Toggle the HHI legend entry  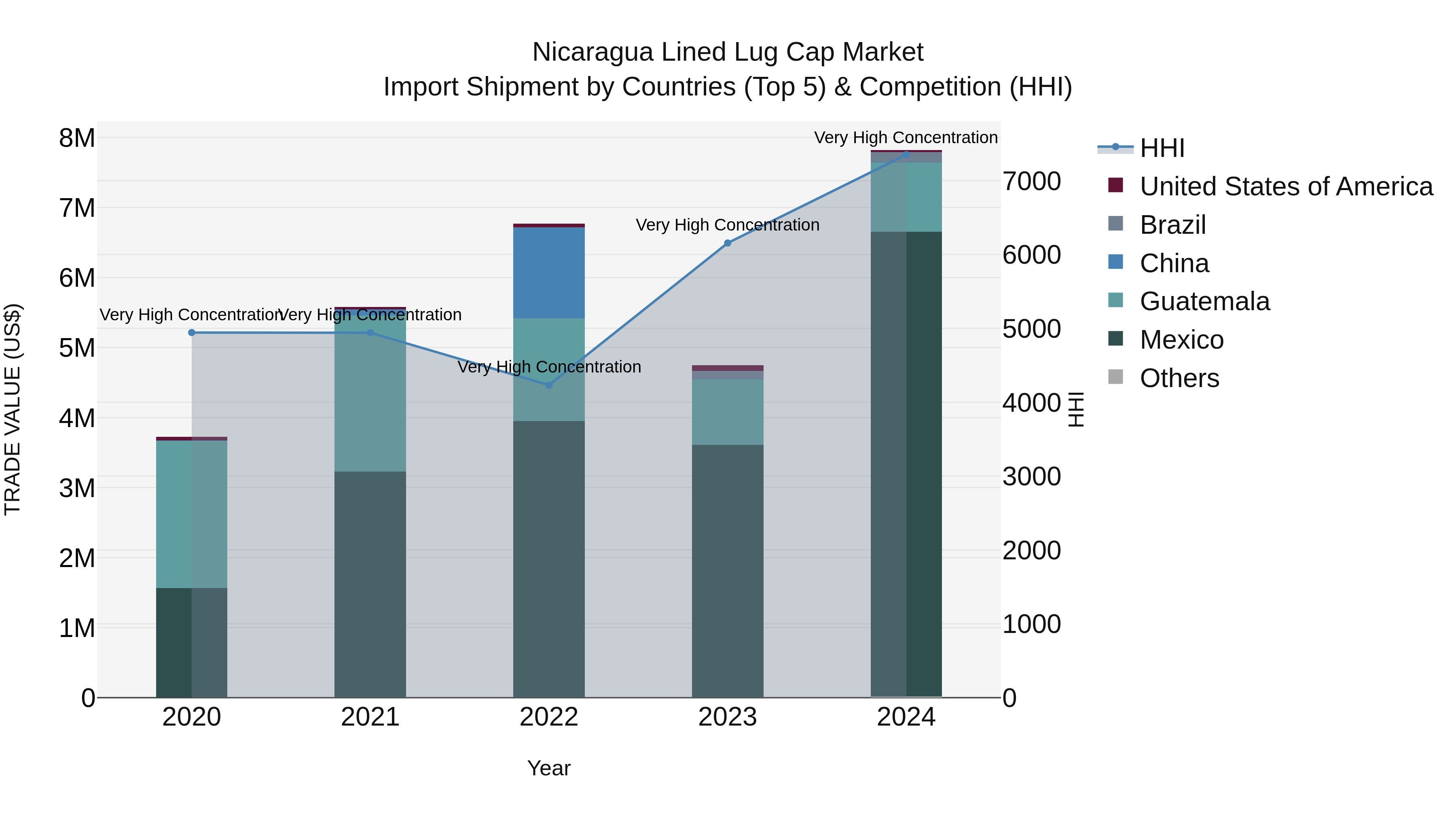(1141, 148)
